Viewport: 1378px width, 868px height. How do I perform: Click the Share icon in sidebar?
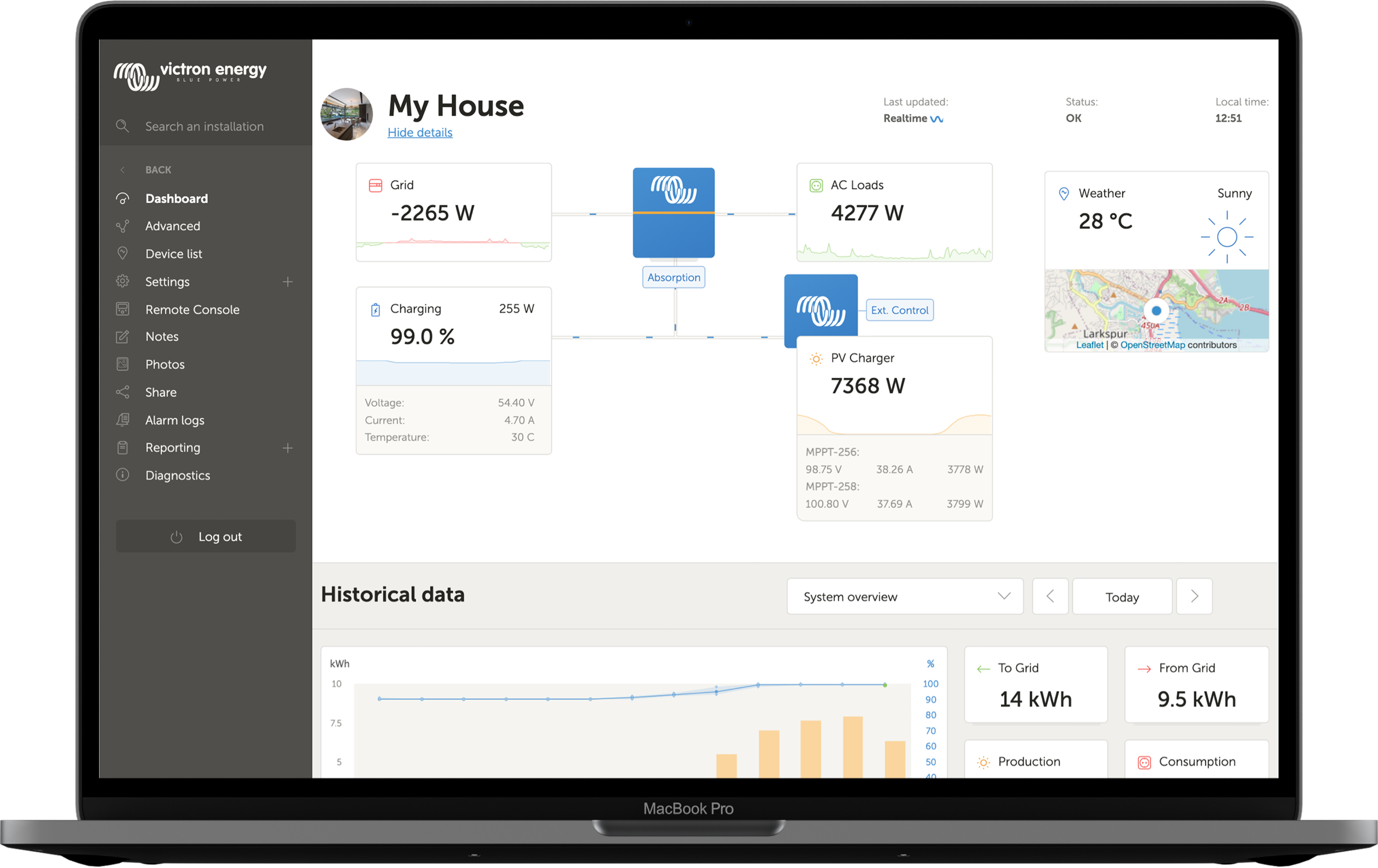[x=124, y=392]
